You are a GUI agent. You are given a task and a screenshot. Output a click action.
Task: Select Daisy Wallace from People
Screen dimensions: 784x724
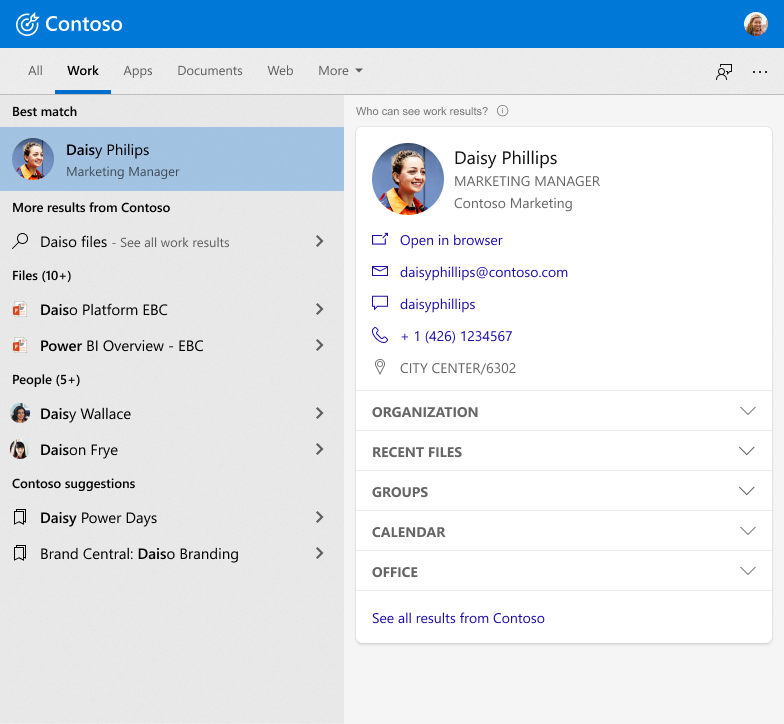click(x=172, y=414)
